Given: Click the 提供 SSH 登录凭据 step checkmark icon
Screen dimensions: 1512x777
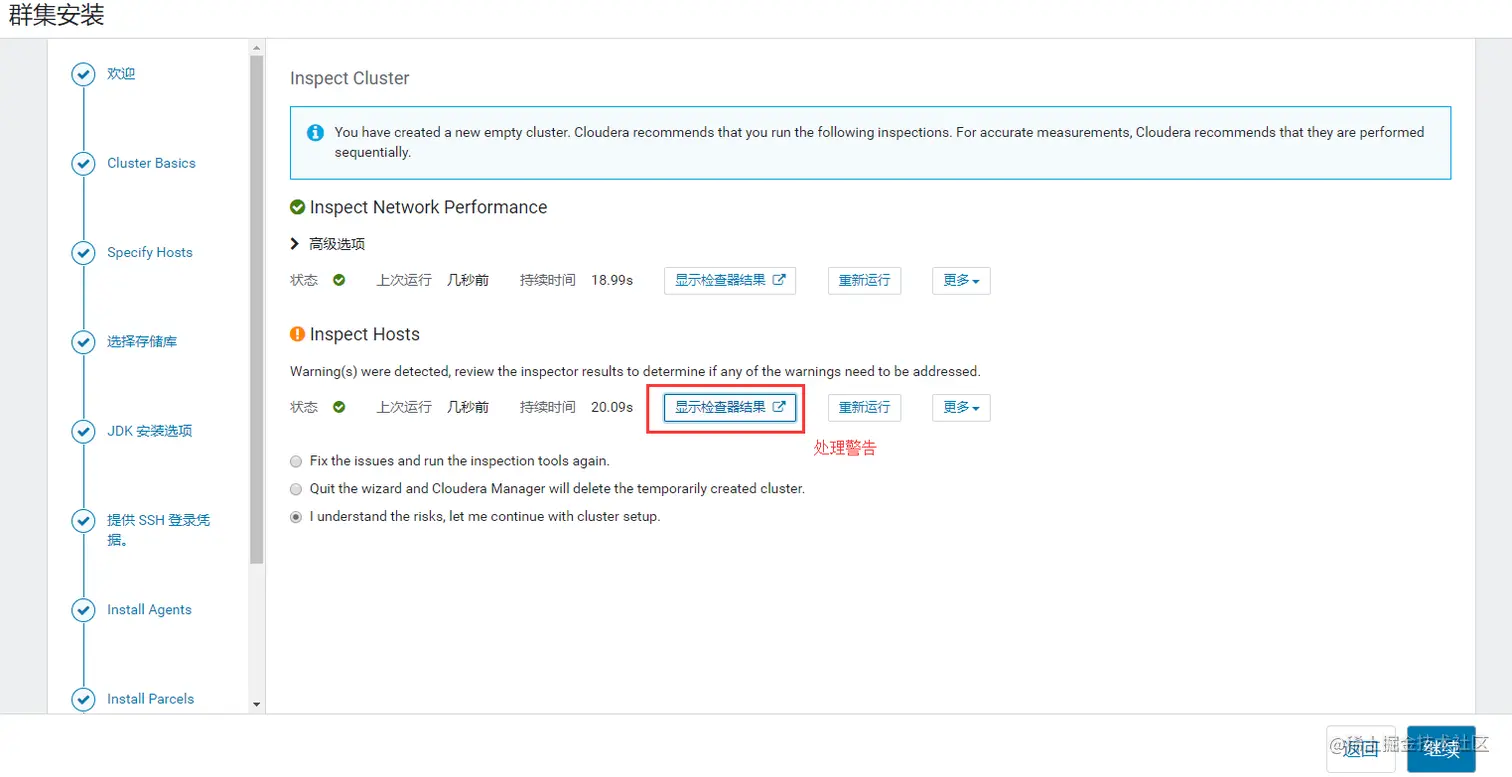Looking at the screenshot, I should coord(84,521).
